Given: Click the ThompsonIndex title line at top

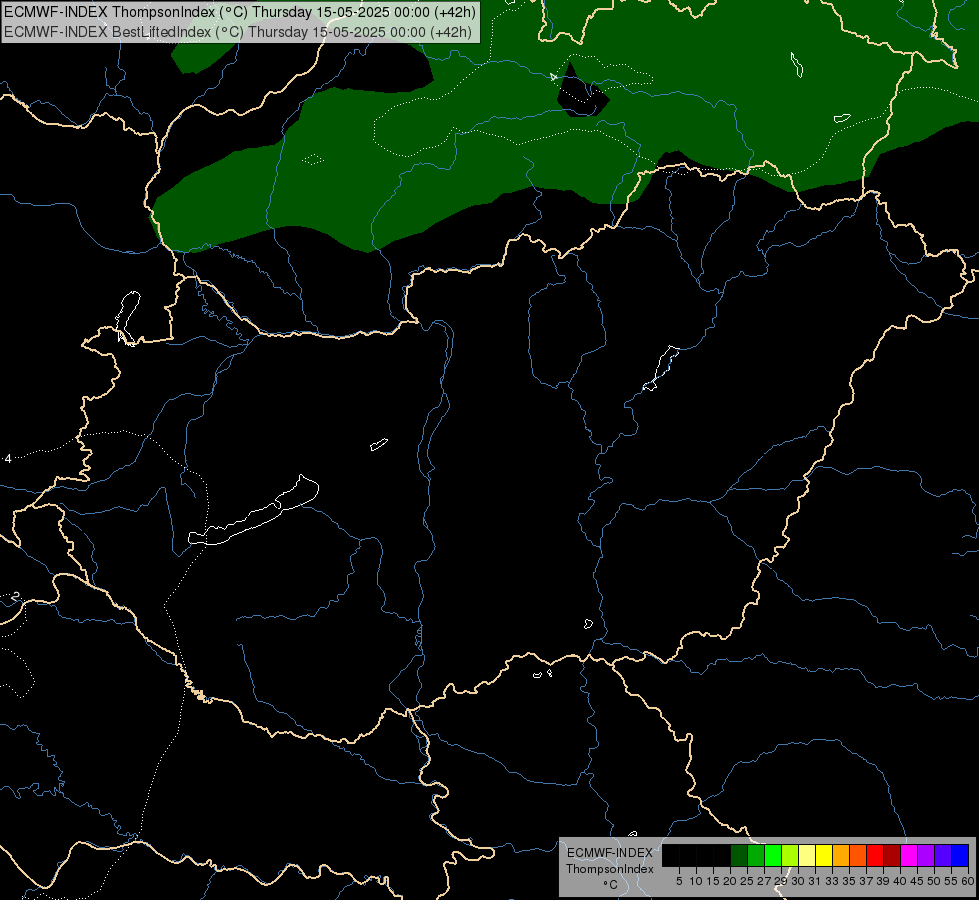Looking at the screenshot, I should [x=240, y=11].
